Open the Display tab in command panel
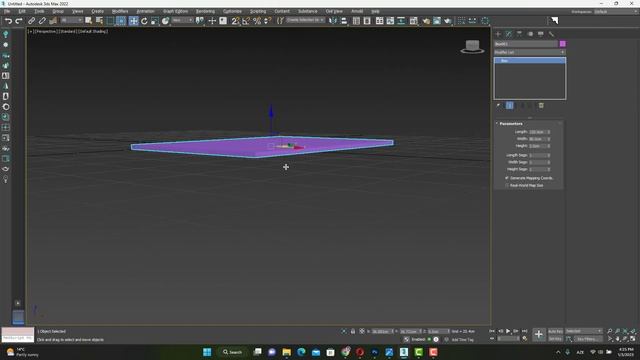Screen dimensions: 640x360 click(540, 34)
